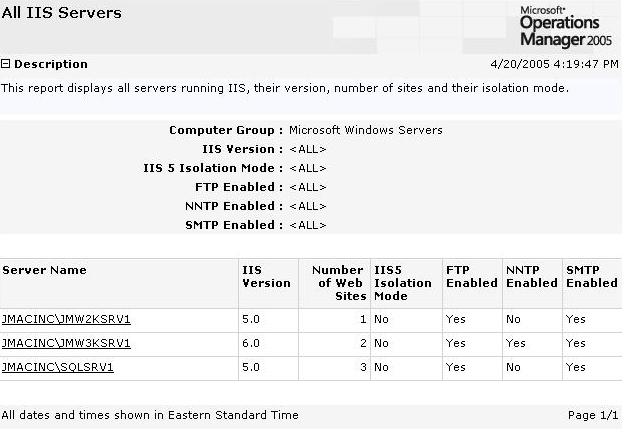
Task: Click the report timestamp 4/20/2005
Action: 554,64
